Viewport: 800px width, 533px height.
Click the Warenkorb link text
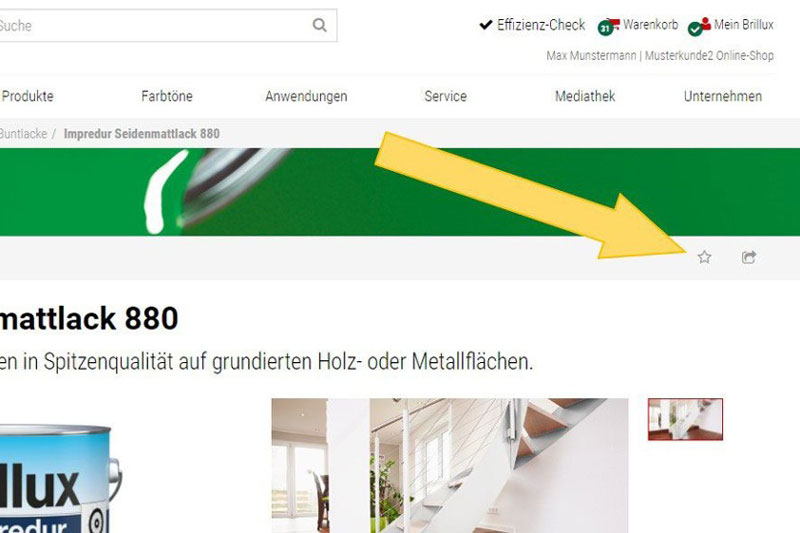pyautogui.click(x=651, y=24)
